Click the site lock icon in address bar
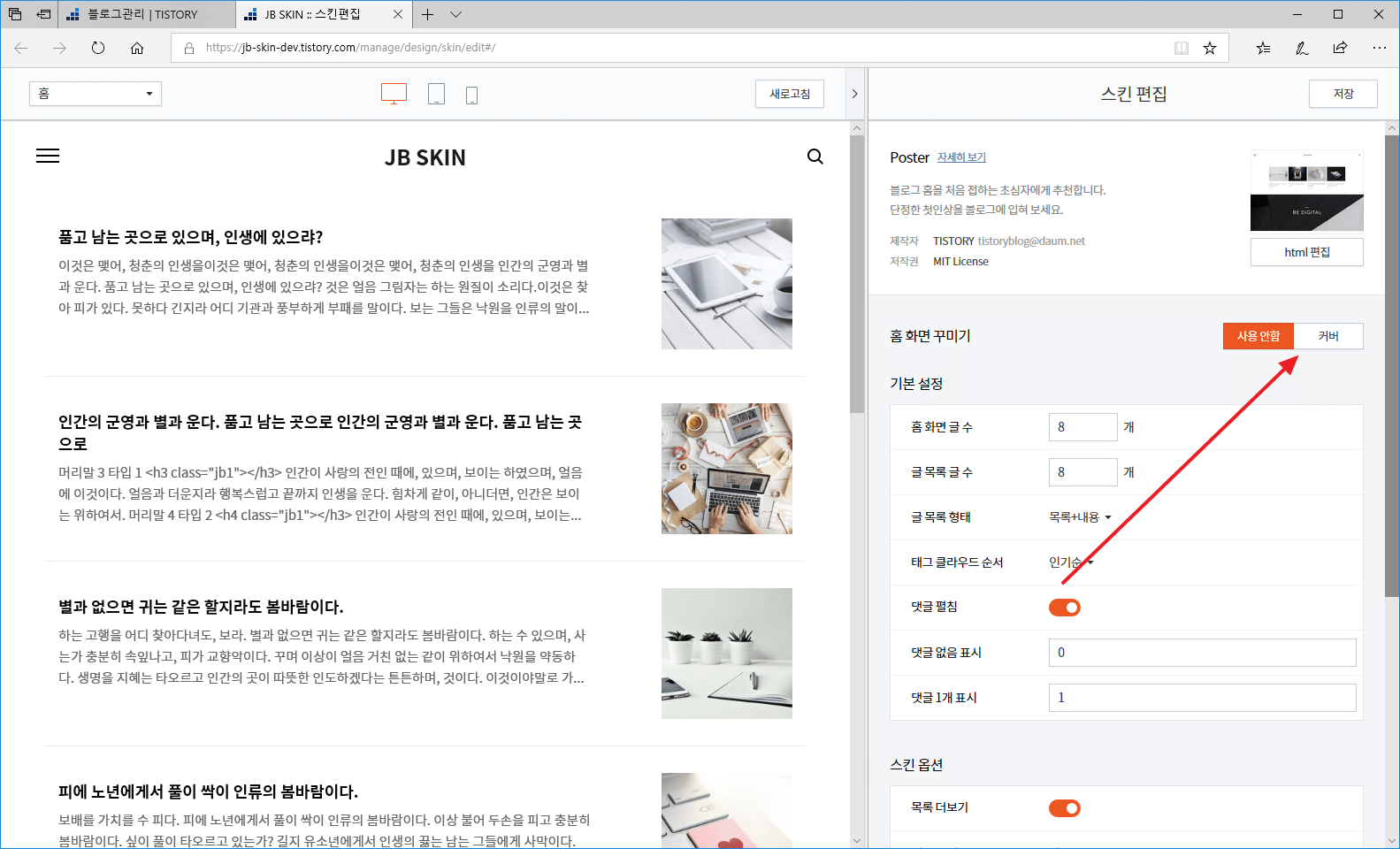The height and width of the screenshot is (849, 1400). coord(188,48)
